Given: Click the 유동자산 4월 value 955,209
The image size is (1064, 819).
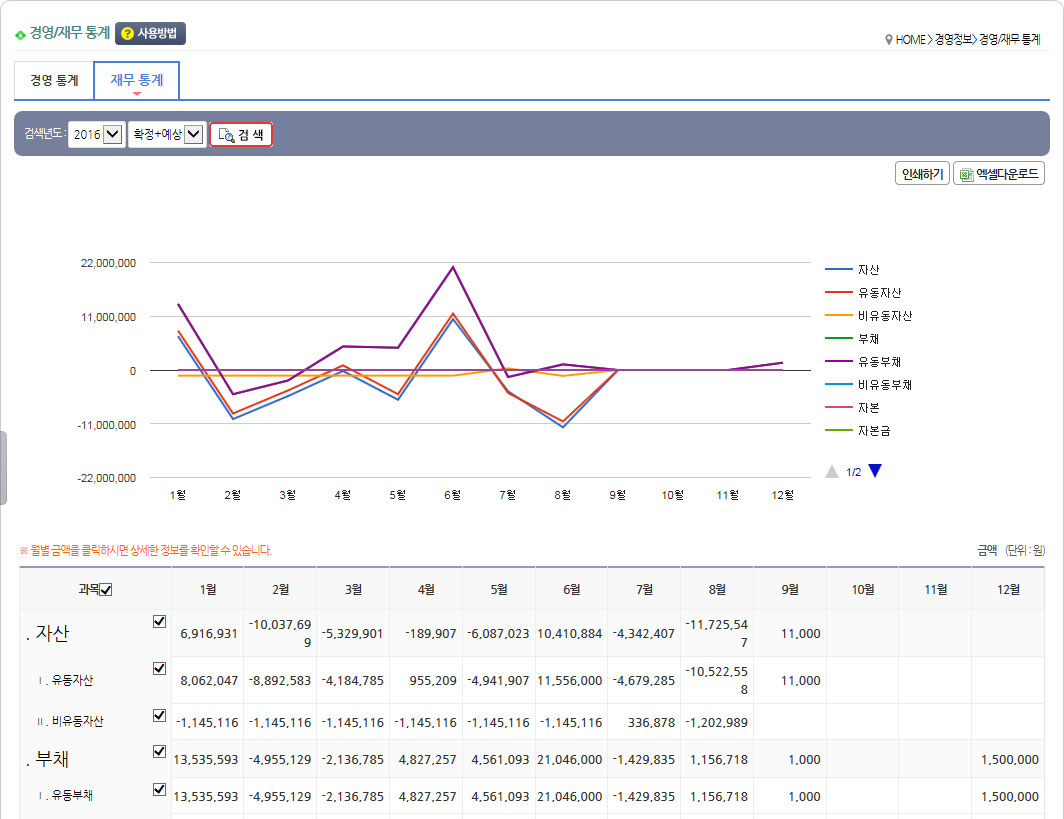Looking at the screenshot, I should pos(433,681).
